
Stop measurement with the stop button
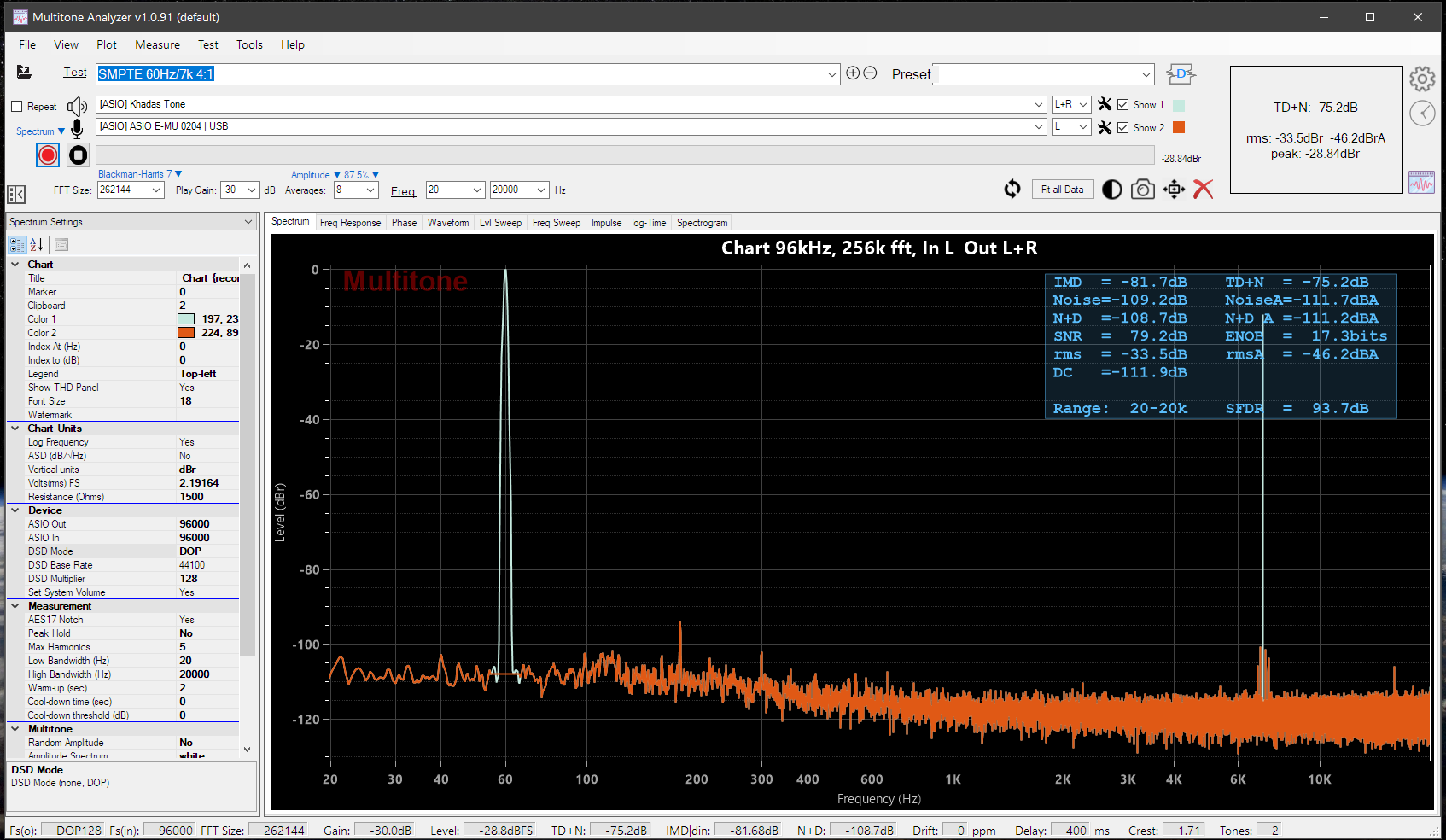pos(78,155)
